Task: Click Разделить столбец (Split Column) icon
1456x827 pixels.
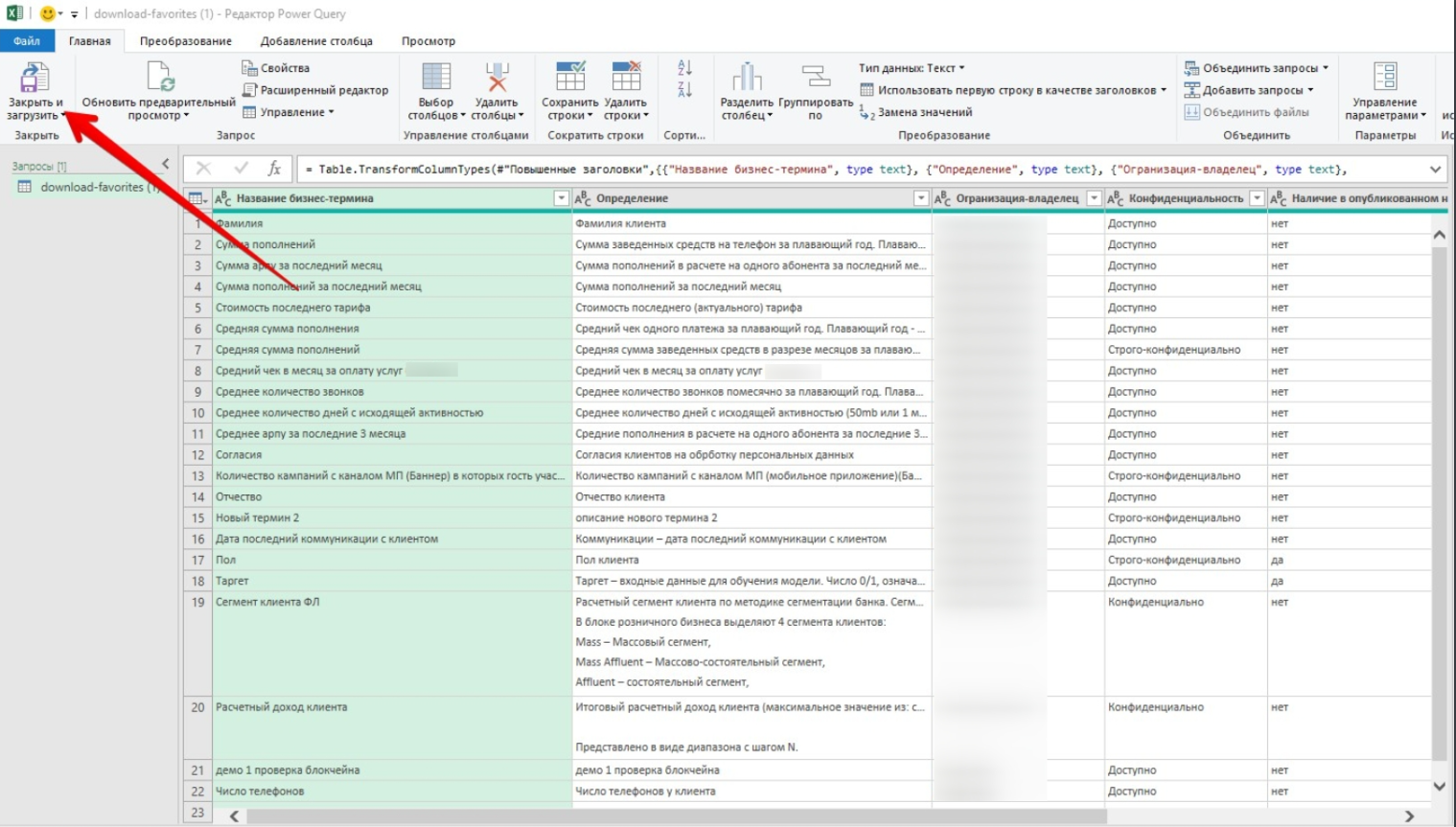Action: tap(747, 77)
